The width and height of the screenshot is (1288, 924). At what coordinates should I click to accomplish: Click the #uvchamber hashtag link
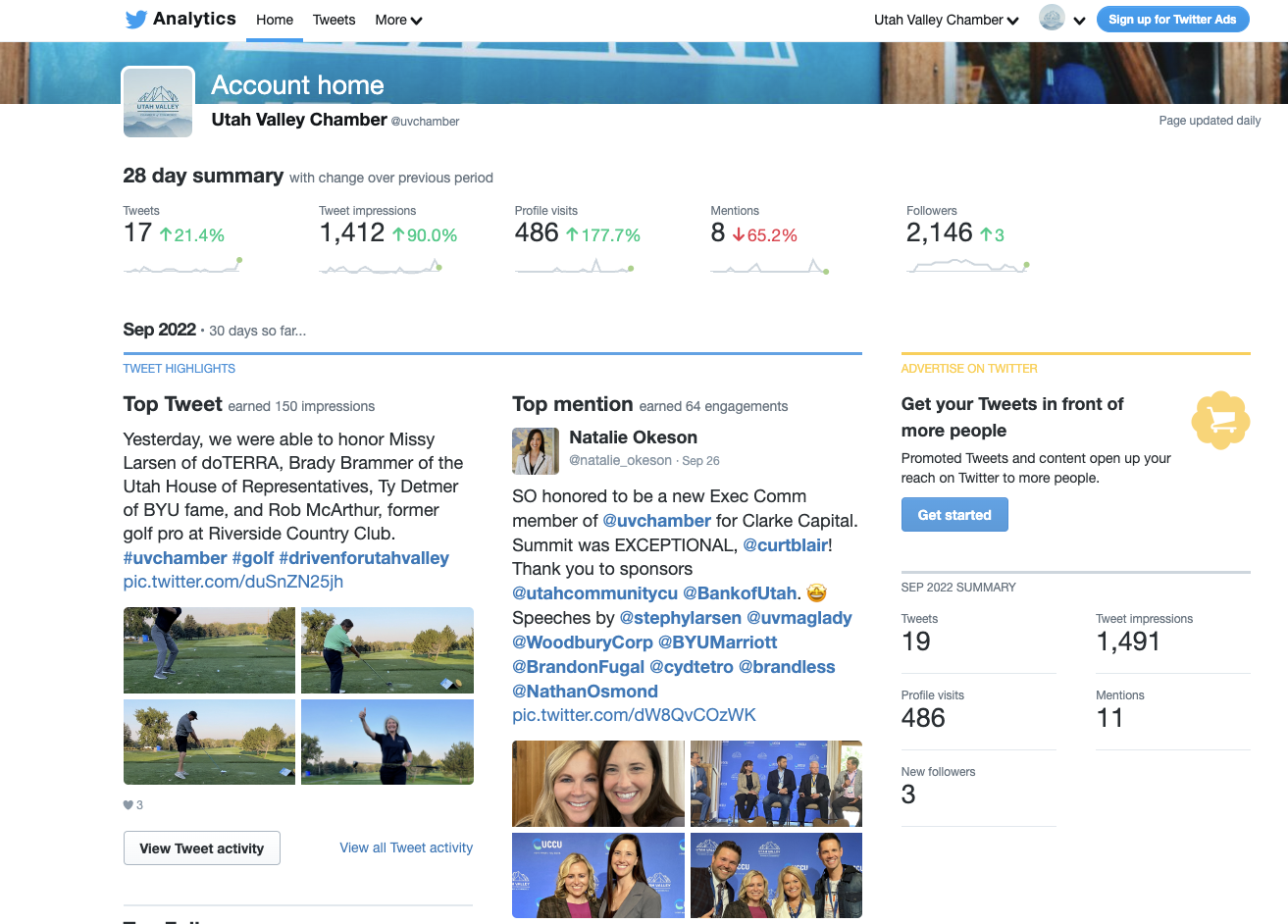point(175,558)
